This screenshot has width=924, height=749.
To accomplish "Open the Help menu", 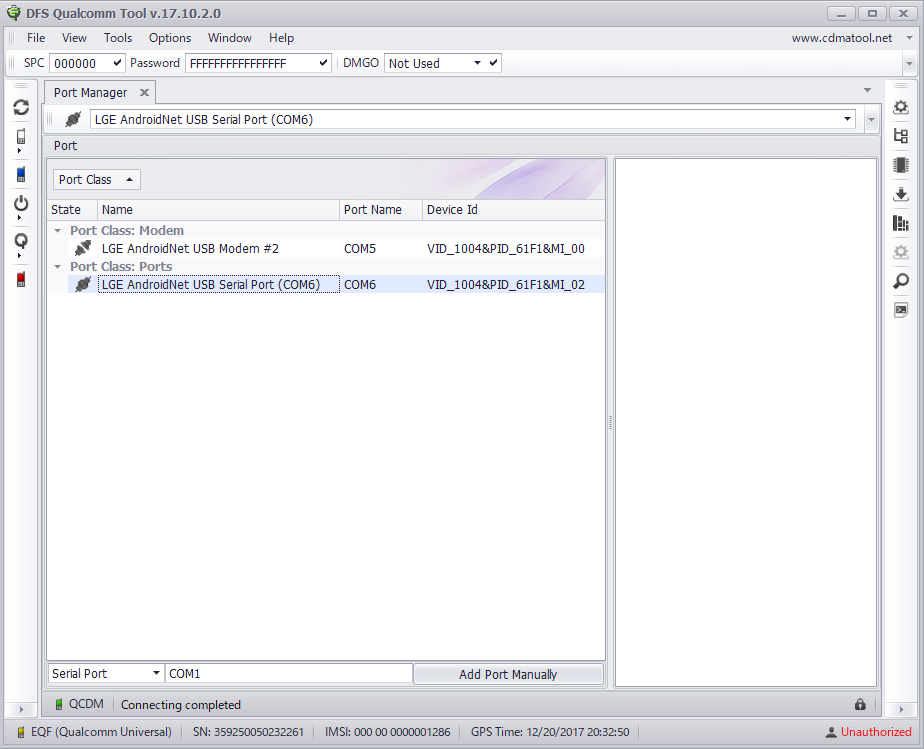I will click(282, 38).
